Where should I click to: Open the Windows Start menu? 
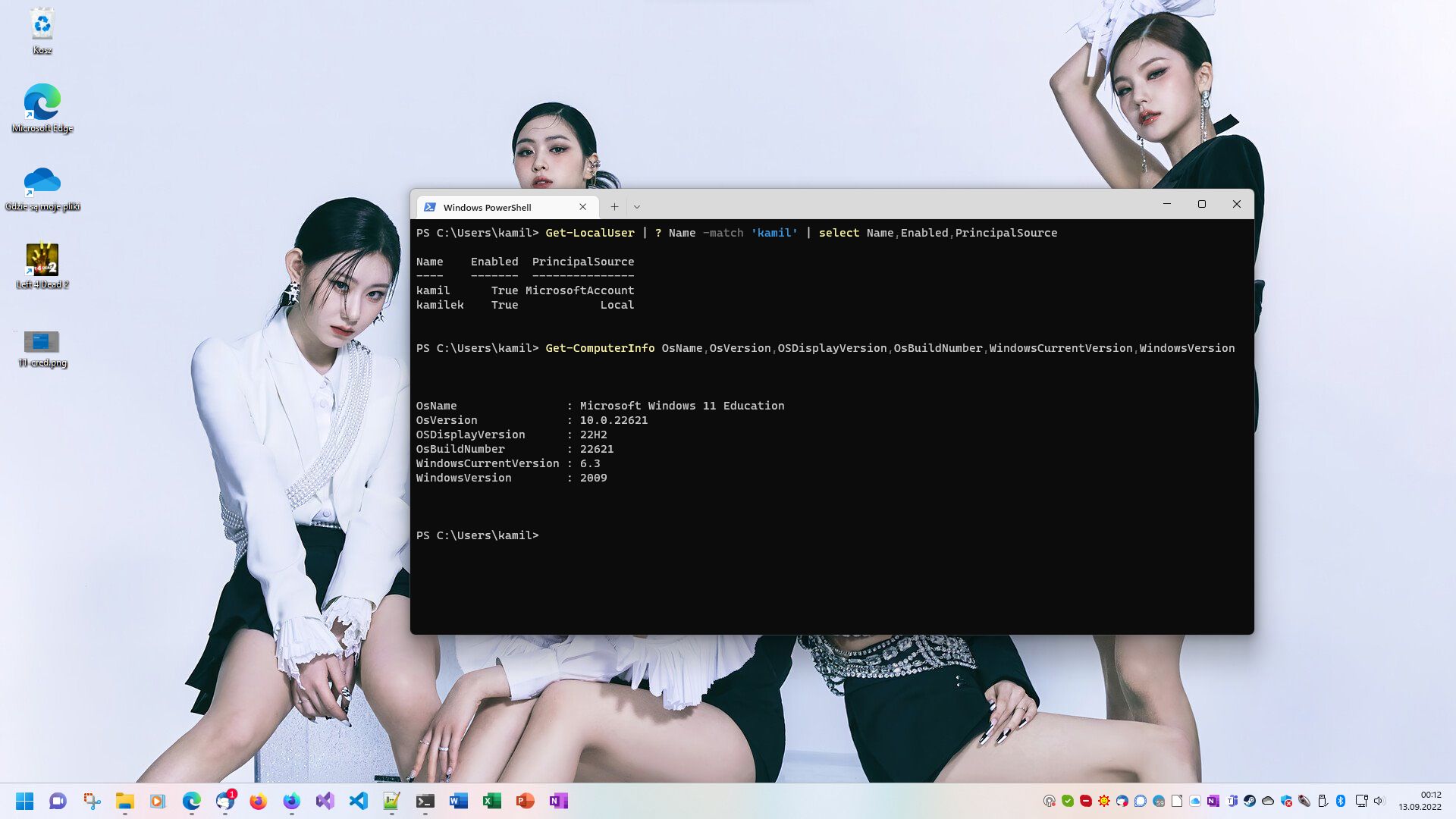pyautogui.click(x=24, y=801)
